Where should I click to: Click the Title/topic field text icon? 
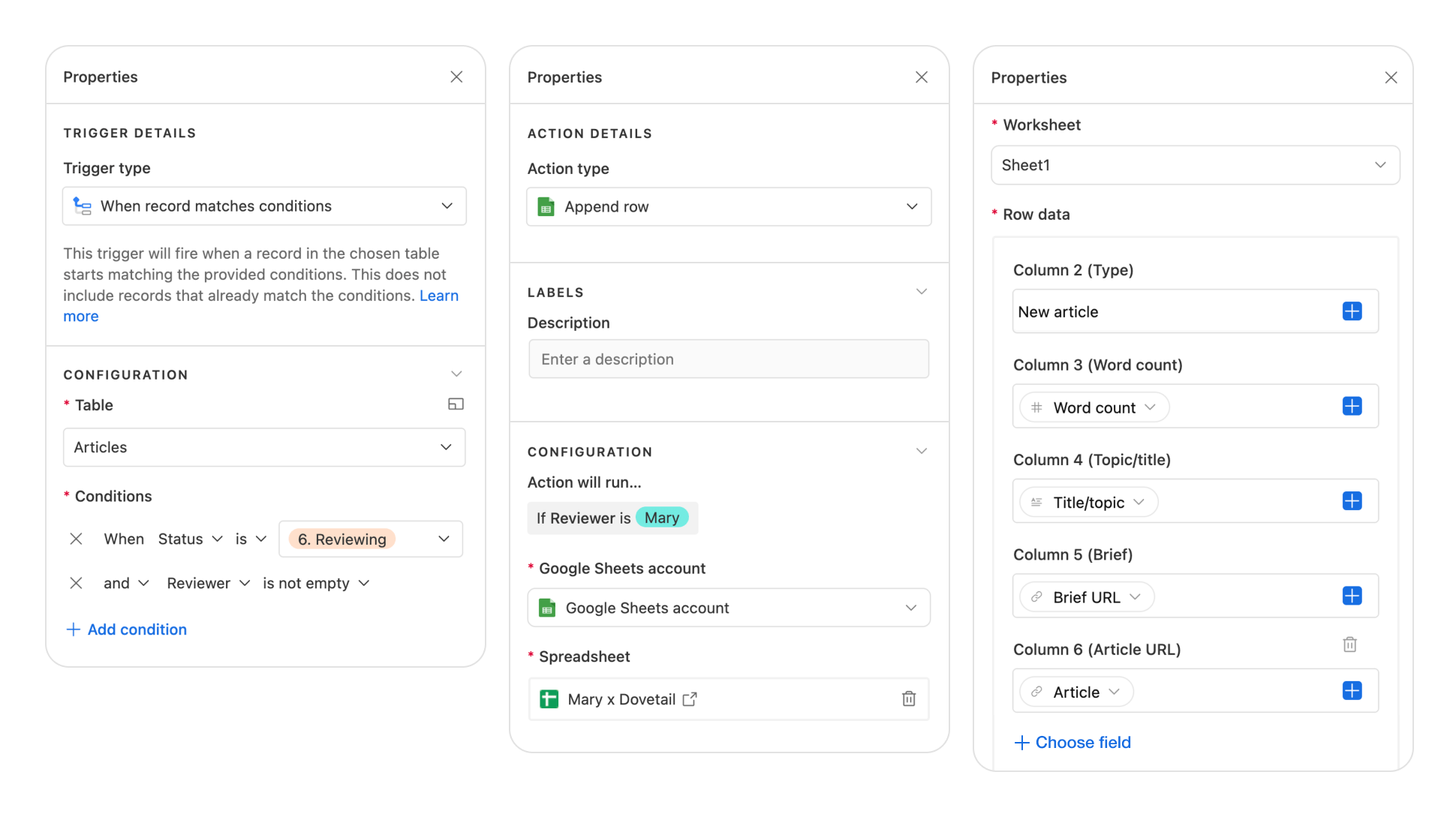tap(1037, 502)
